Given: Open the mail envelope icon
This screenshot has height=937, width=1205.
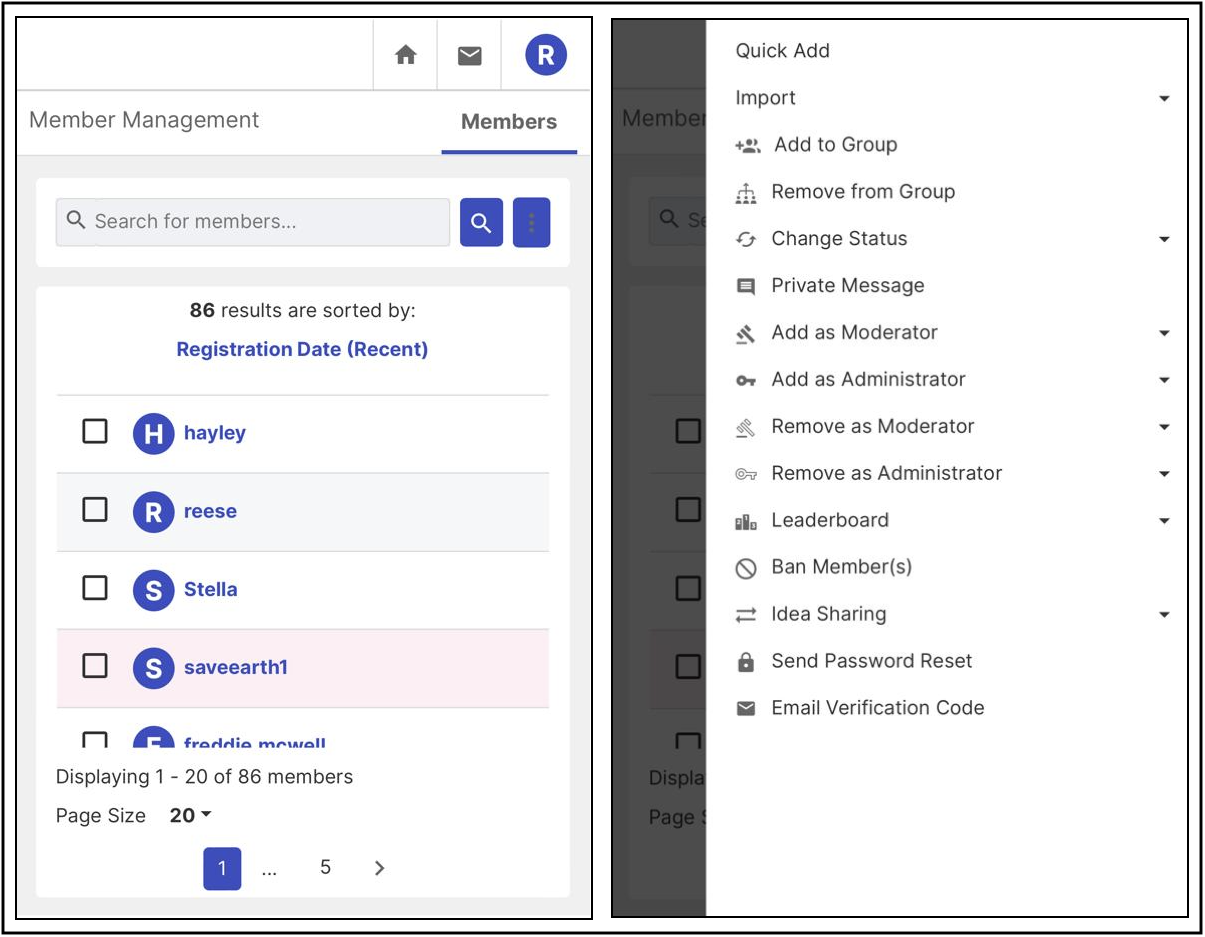Looking at the screenshot, I should (x=469, y=56).
